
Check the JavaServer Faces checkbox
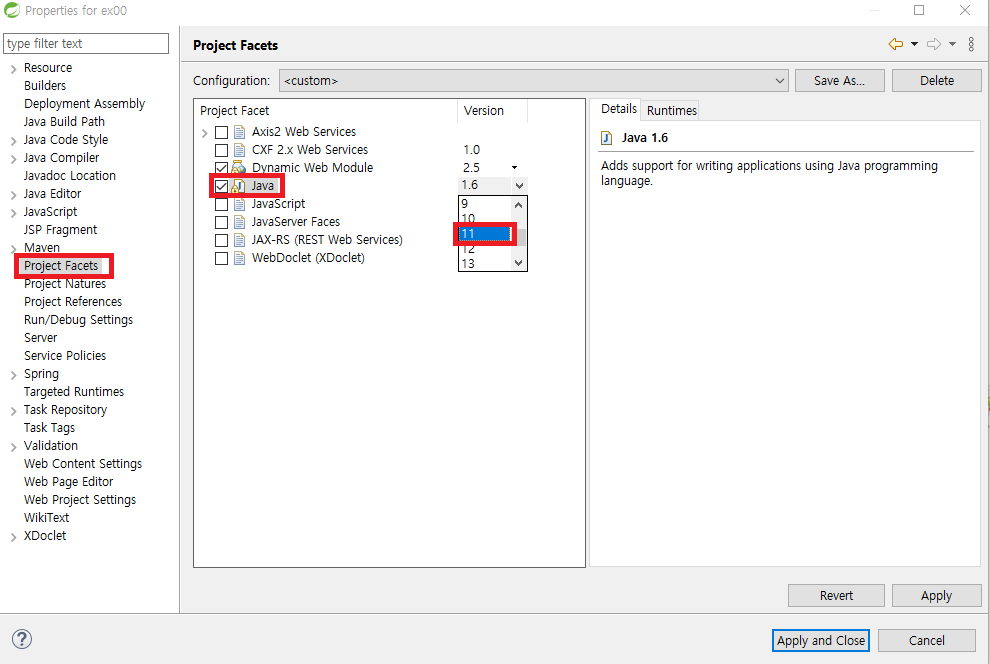(x=222, y=222)
